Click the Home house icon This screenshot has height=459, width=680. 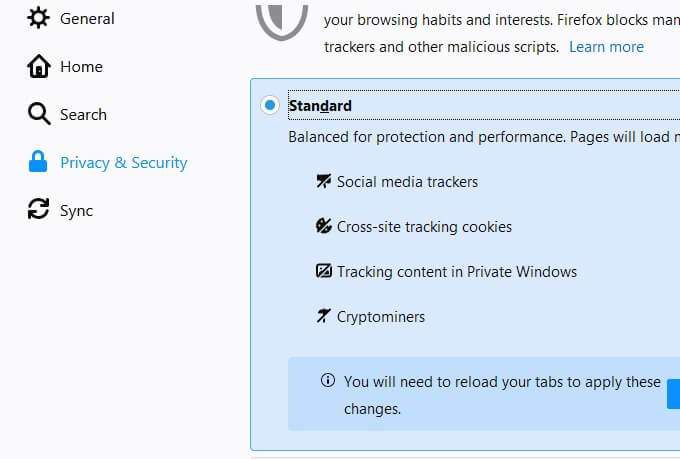[x=39, y=67]
